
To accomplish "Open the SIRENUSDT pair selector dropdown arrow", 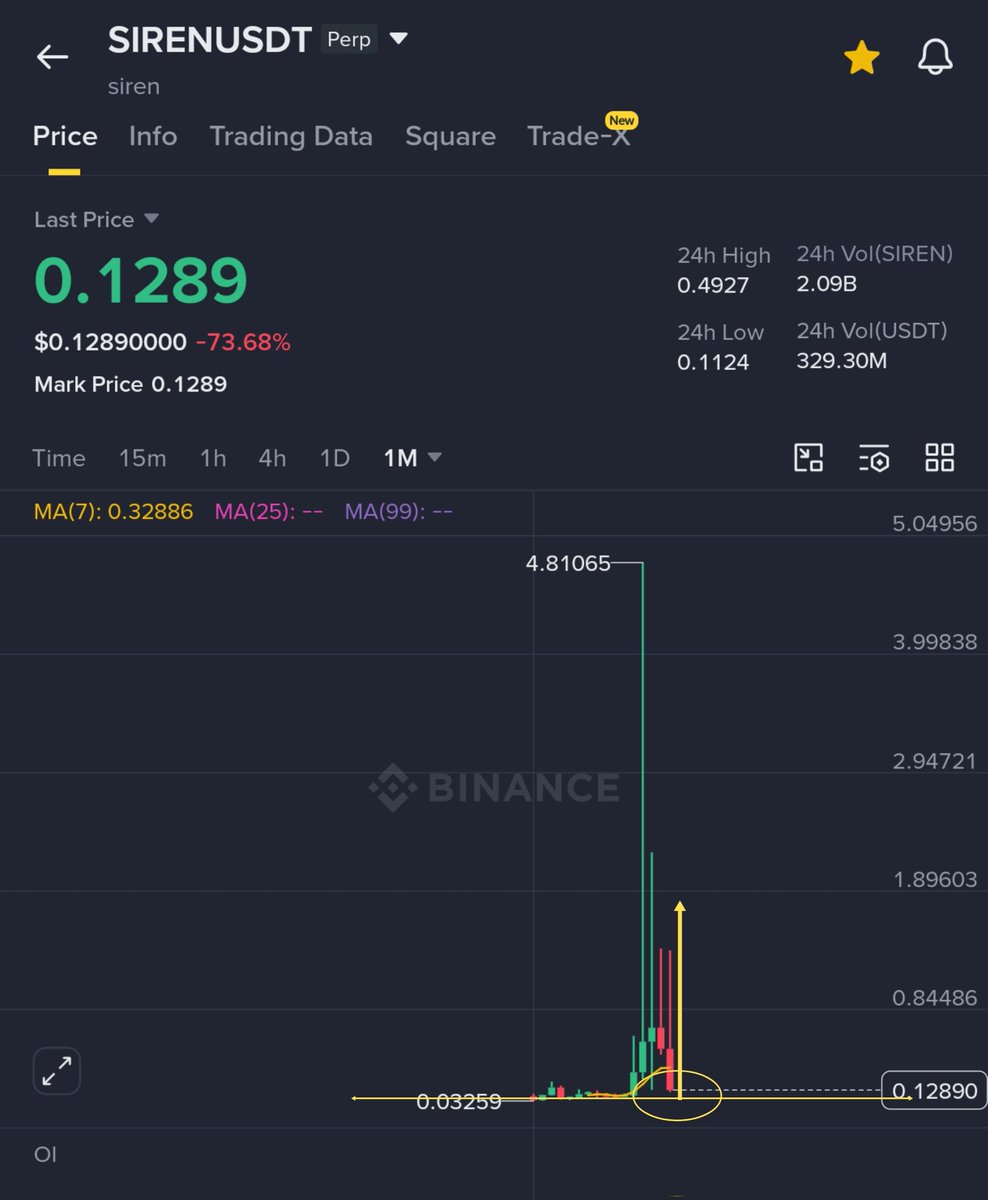I will pos(398,39).
